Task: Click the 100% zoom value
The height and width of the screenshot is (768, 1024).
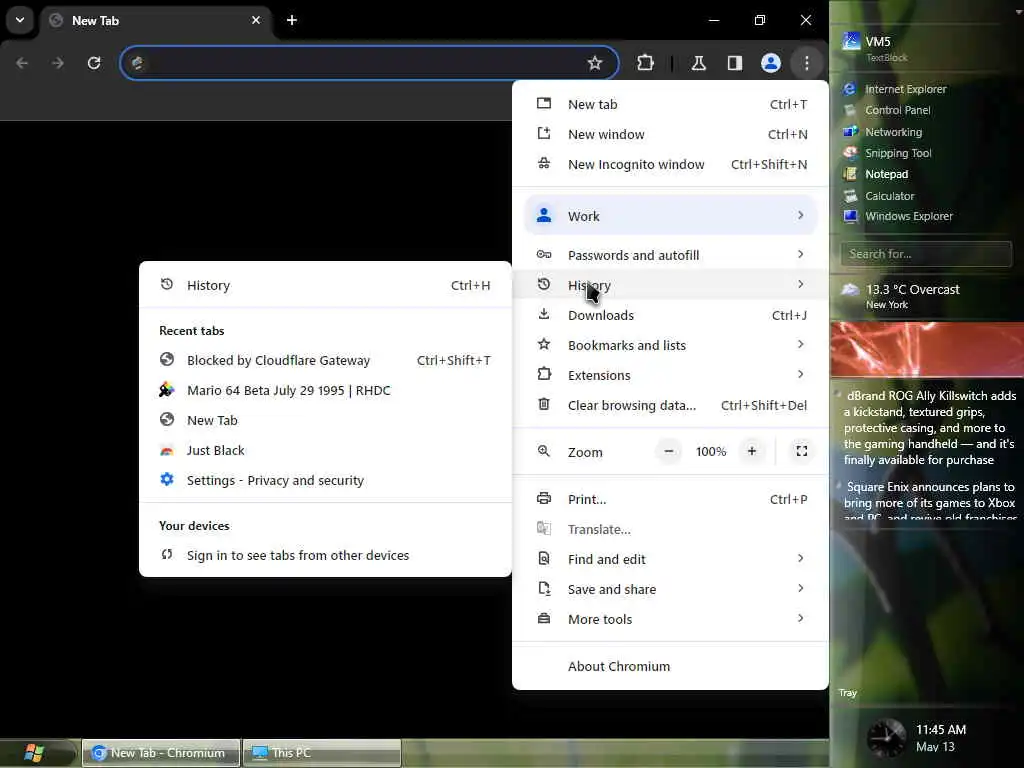Action: coord(711,451)
